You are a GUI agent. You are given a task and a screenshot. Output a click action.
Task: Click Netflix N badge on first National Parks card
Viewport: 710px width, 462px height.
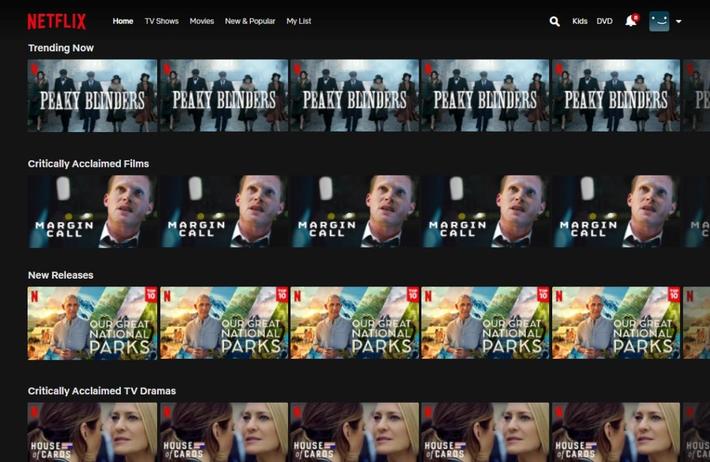tap(35, 296)
